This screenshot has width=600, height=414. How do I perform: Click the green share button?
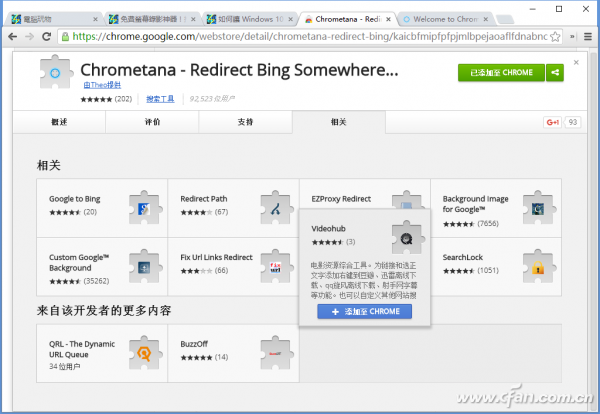(555, 72)
